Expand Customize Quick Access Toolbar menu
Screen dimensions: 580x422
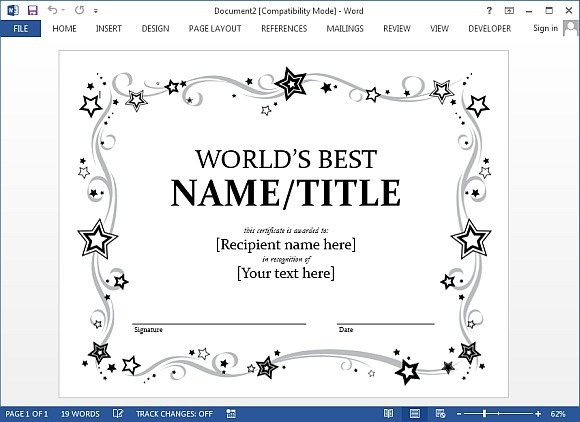(96, 11)
